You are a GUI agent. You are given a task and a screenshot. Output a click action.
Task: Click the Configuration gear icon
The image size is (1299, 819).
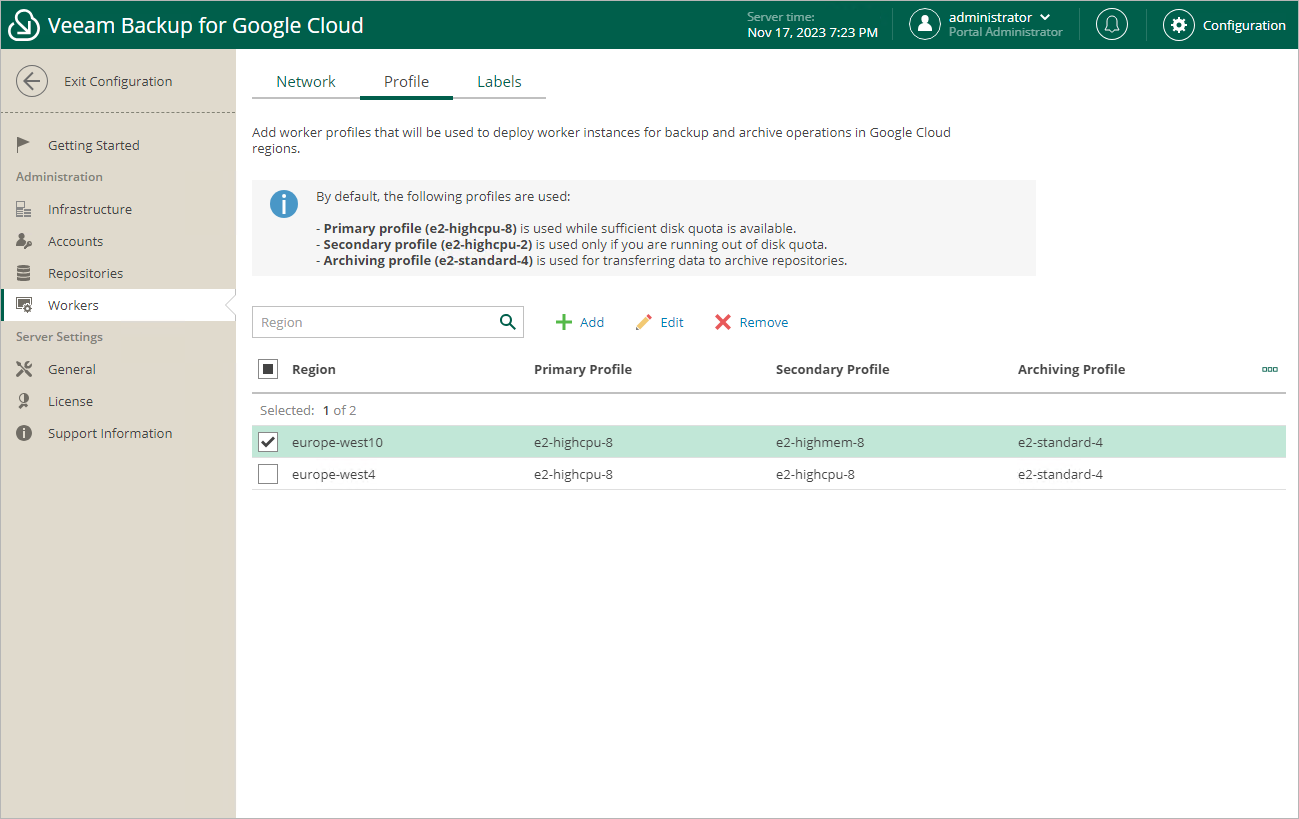point(1179,25)
